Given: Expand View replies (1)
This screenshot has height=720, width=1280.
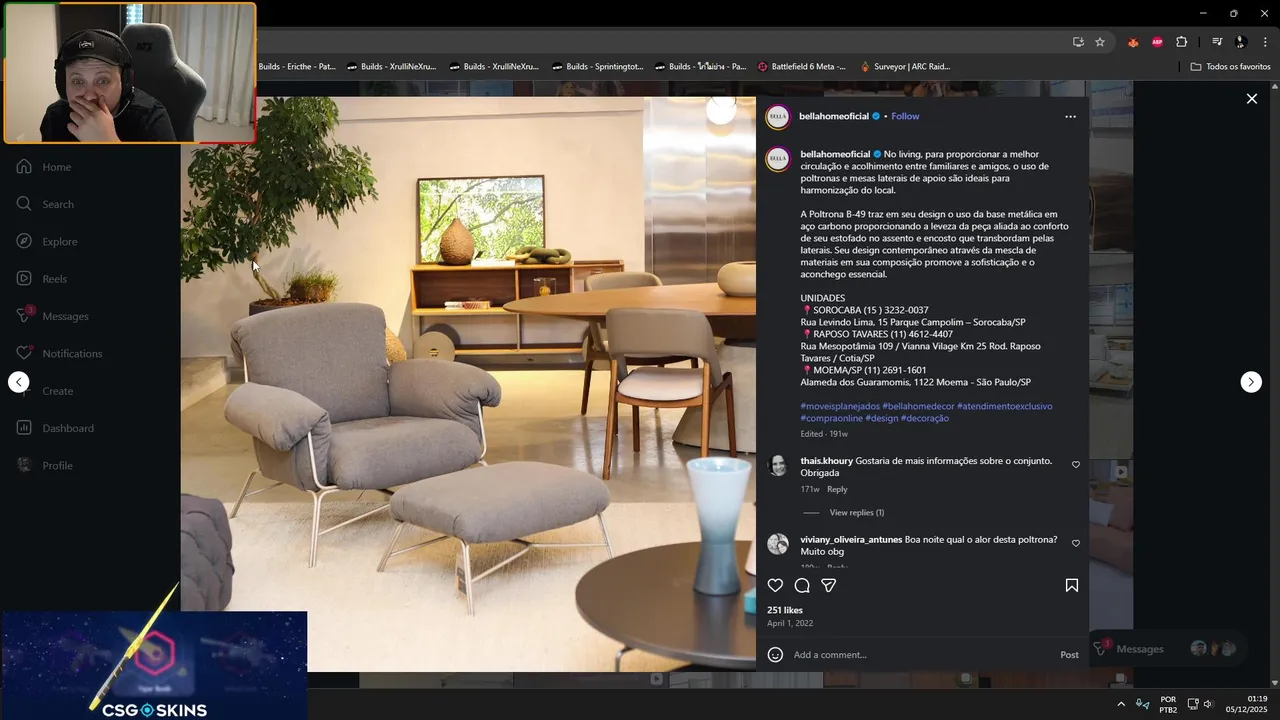Looking at the screenshot, I should pos(856,512).
